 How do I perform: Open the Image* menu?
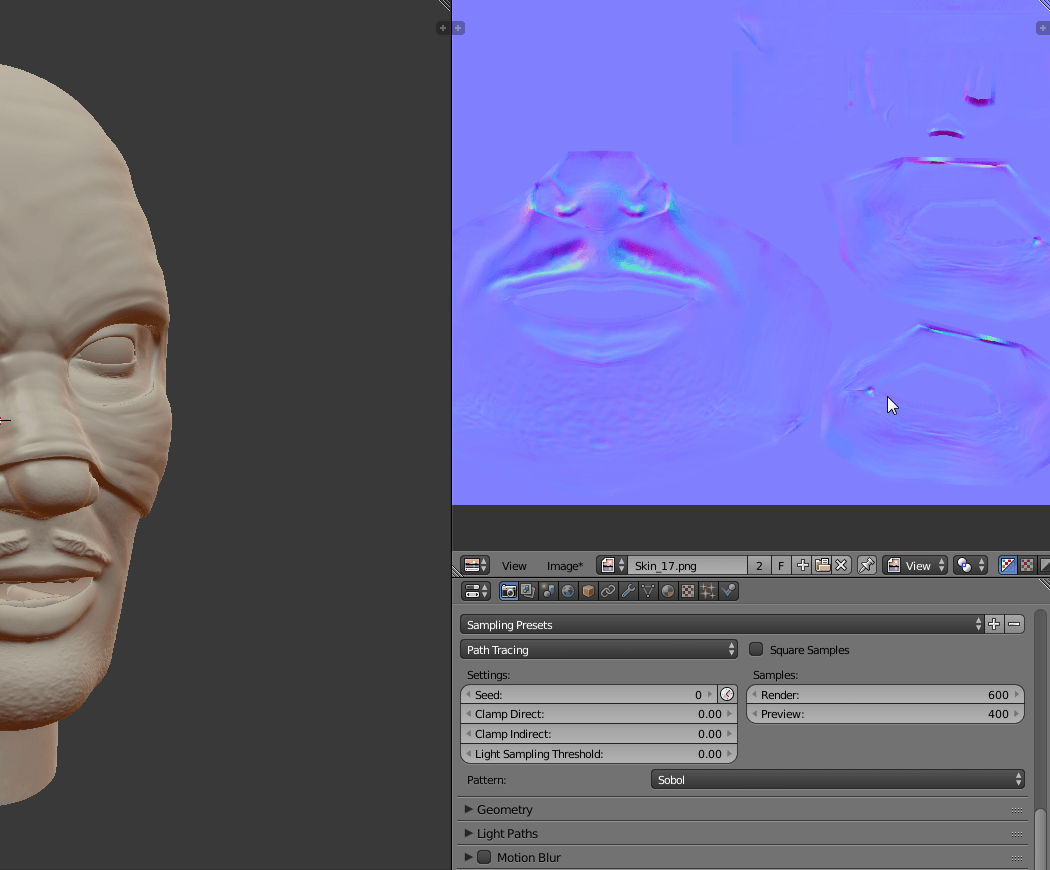point(564,566)
